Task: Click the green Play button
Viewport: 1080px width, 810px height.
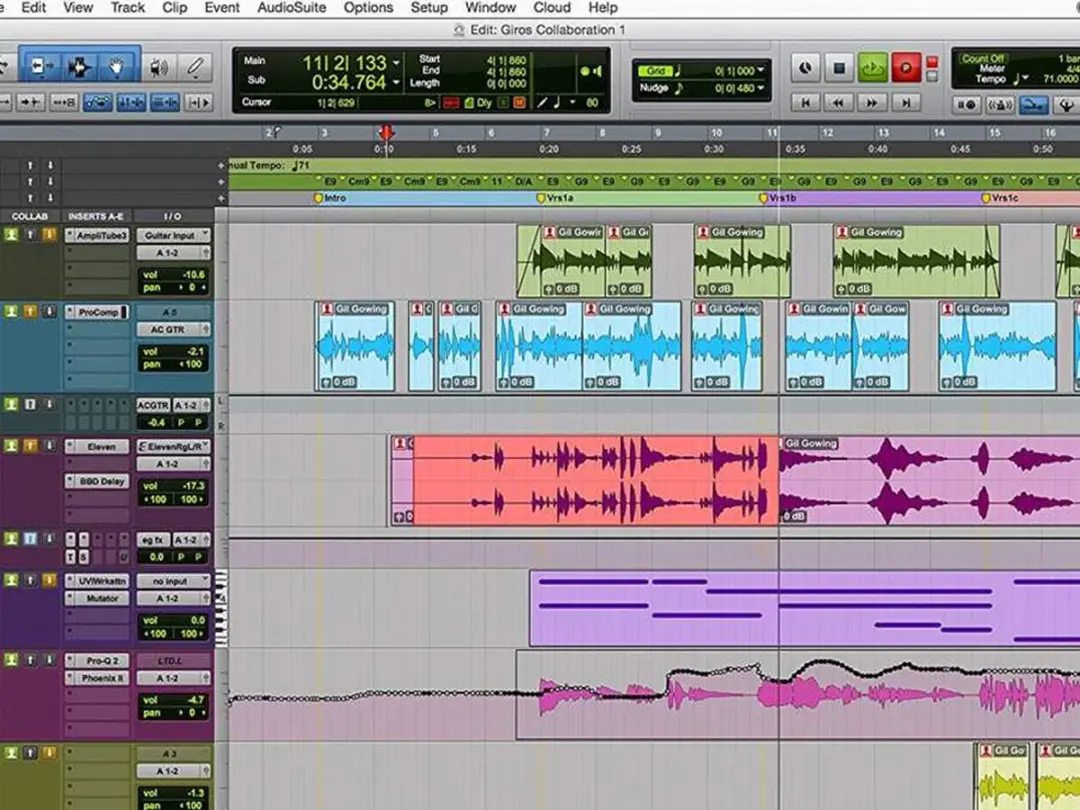Action: point(873,68)
